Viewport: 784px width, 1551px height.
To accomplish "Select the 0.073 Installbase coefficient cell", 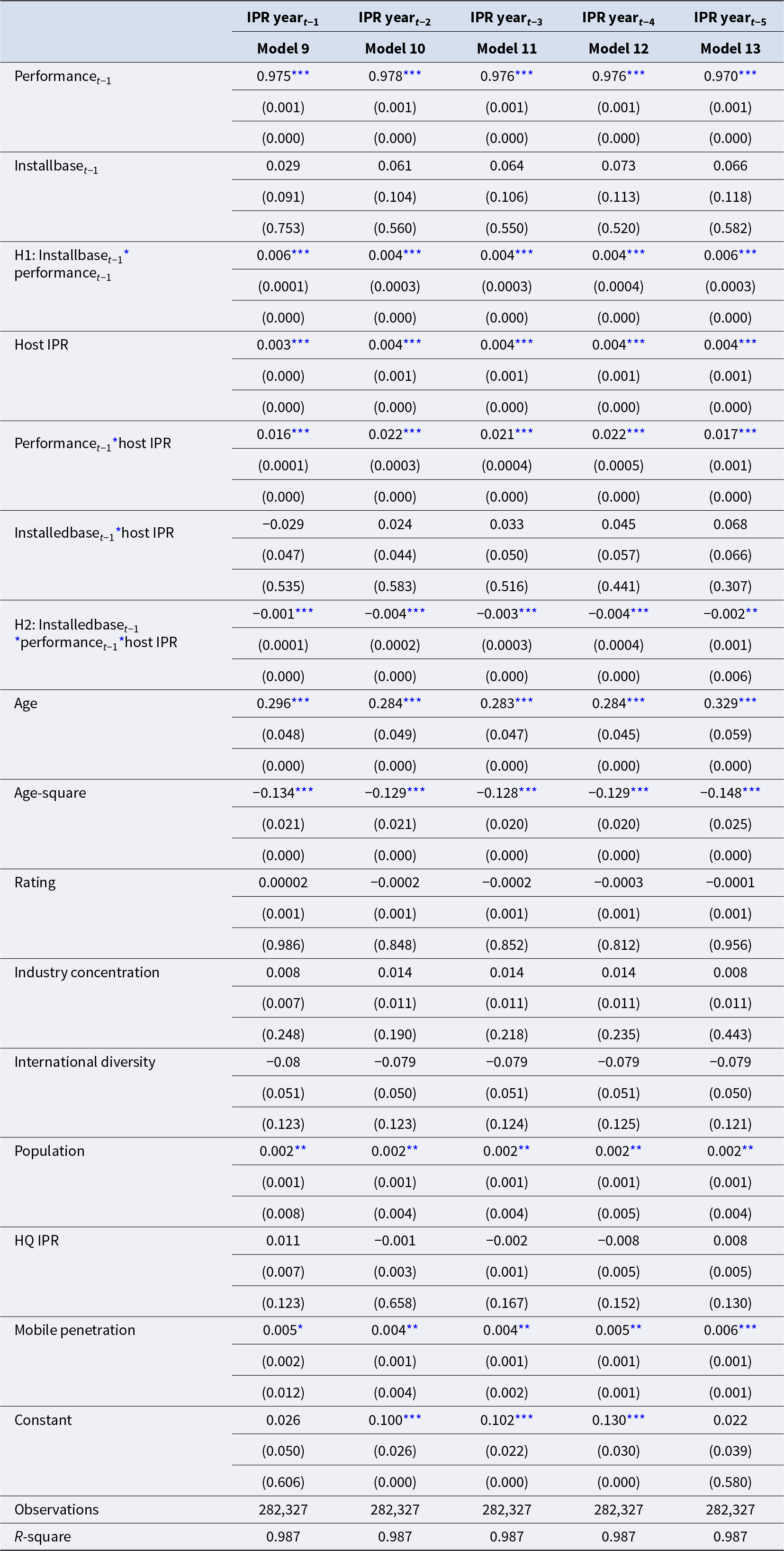I will (618, 166).
